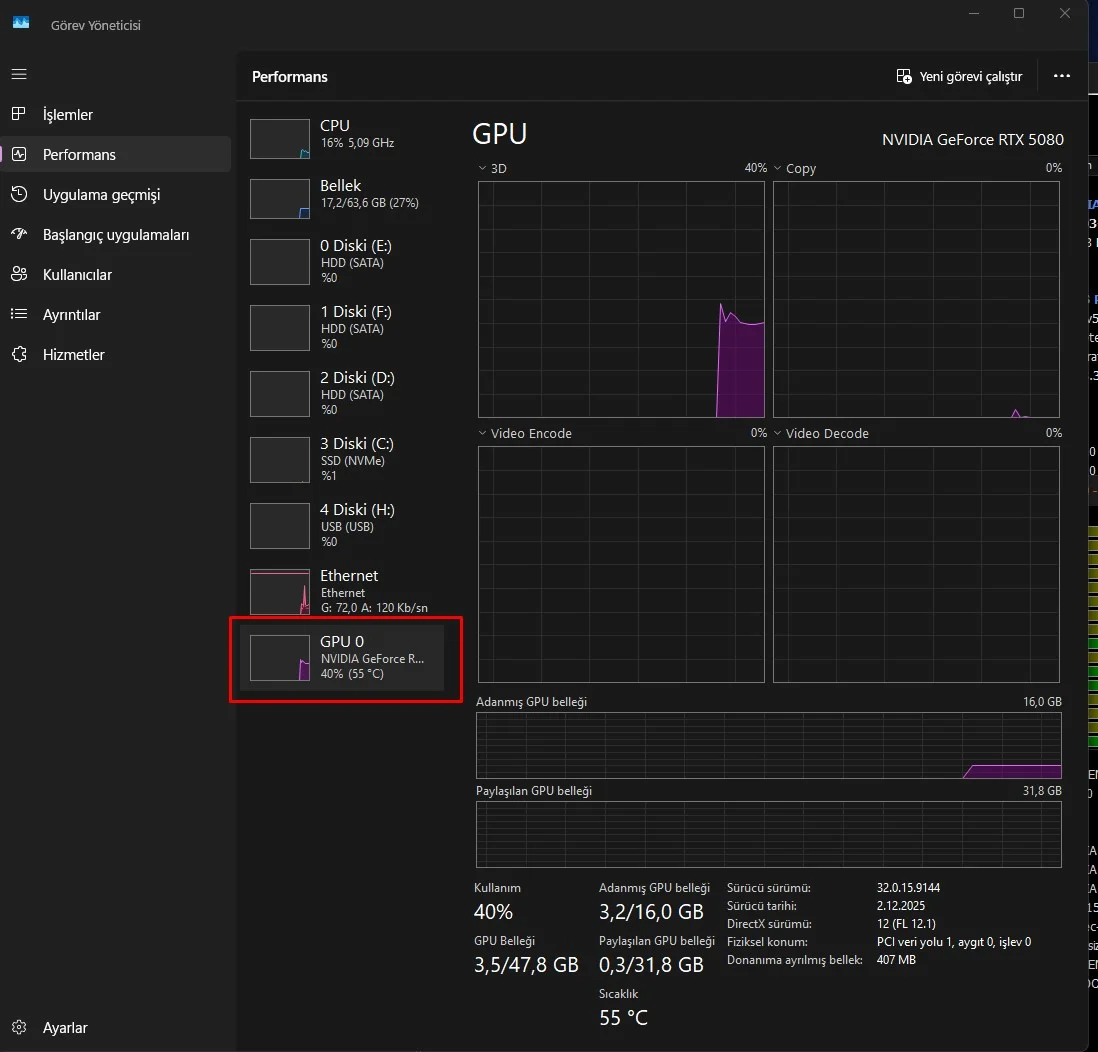Expand the 3D engine graph dropdown

point(483,169)
